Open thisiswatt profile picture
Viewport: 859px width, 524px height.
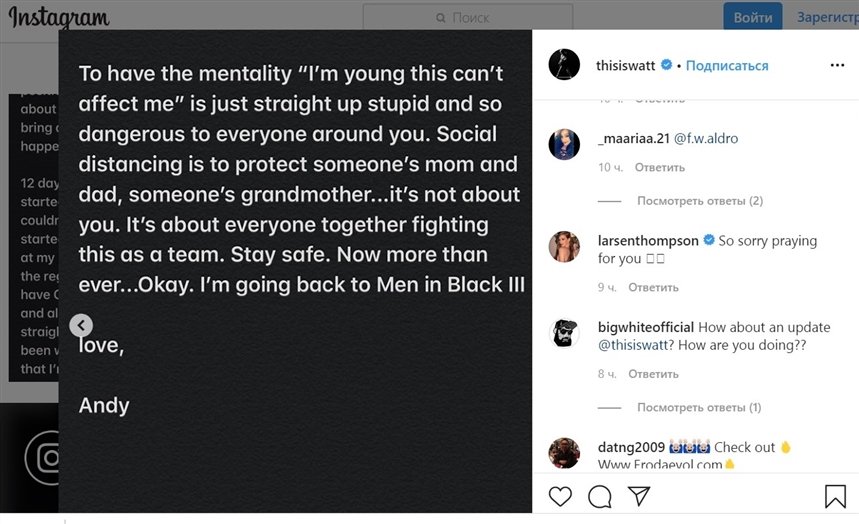click(x=564, y=65)
